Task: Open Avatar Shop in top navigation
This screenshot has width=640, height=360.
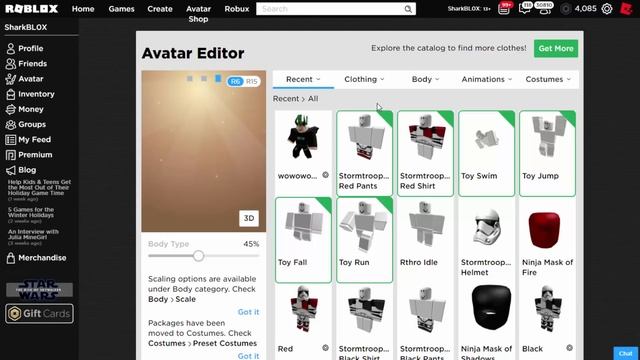Action: [198, 14]
